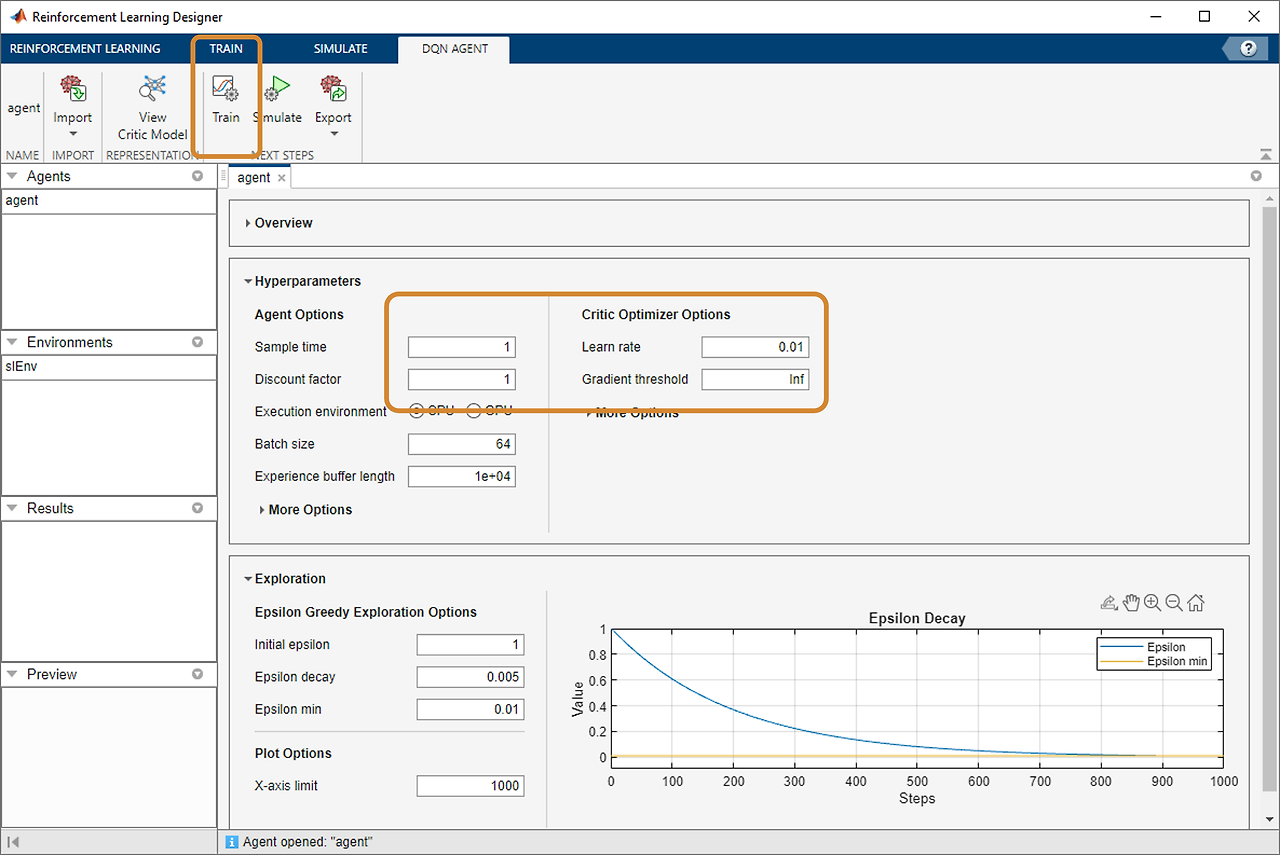Switch to the Train tab

[x=226, y=48]
